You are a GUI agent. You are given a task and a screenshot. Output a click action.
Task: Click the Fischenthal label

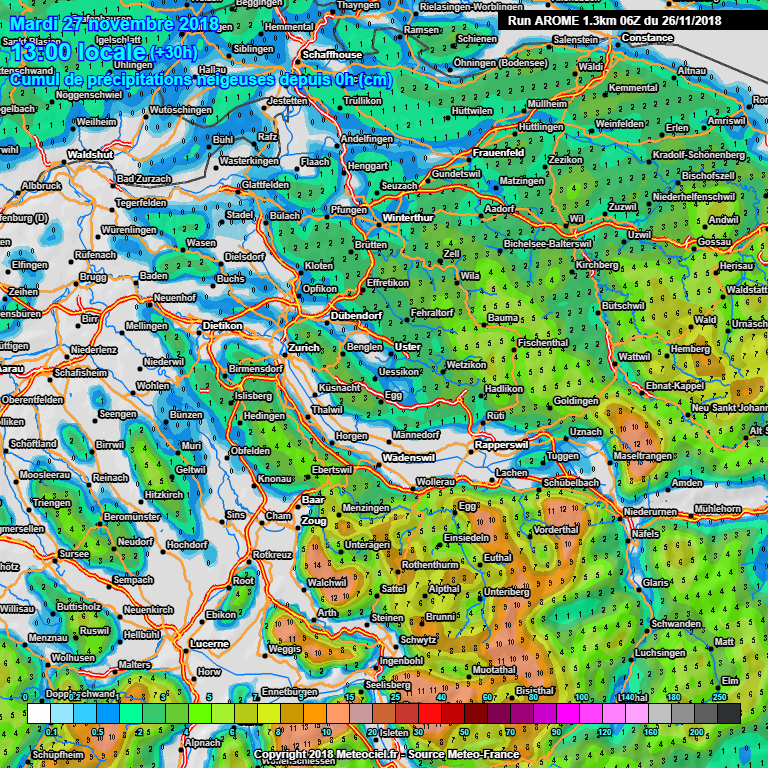point(543,343)
